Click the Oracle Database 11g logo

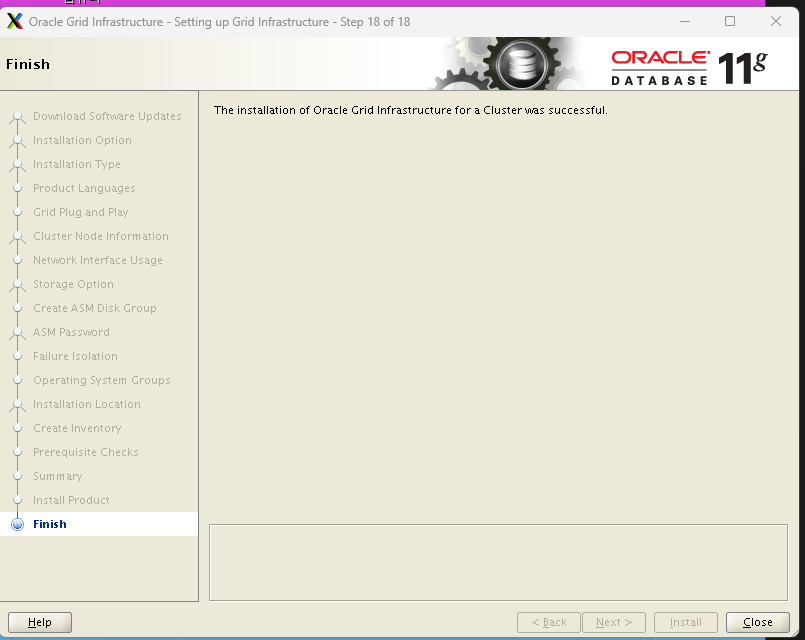point(689,67)
